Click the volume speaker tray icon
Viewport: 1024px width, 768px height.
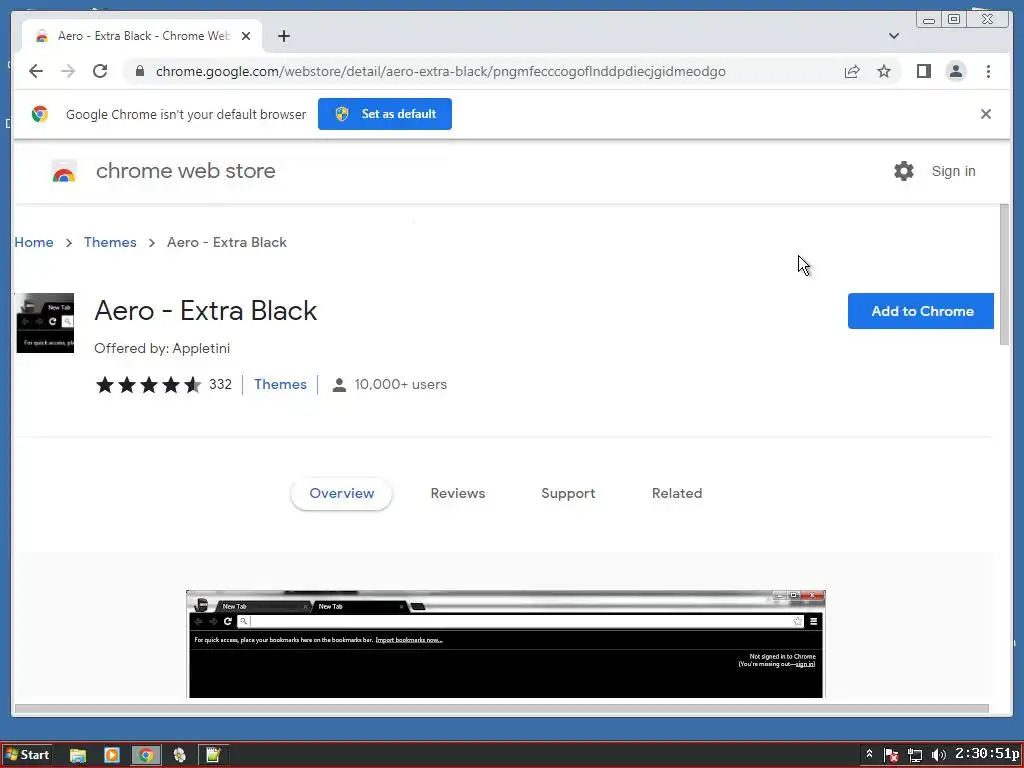(x=938, y=756)
